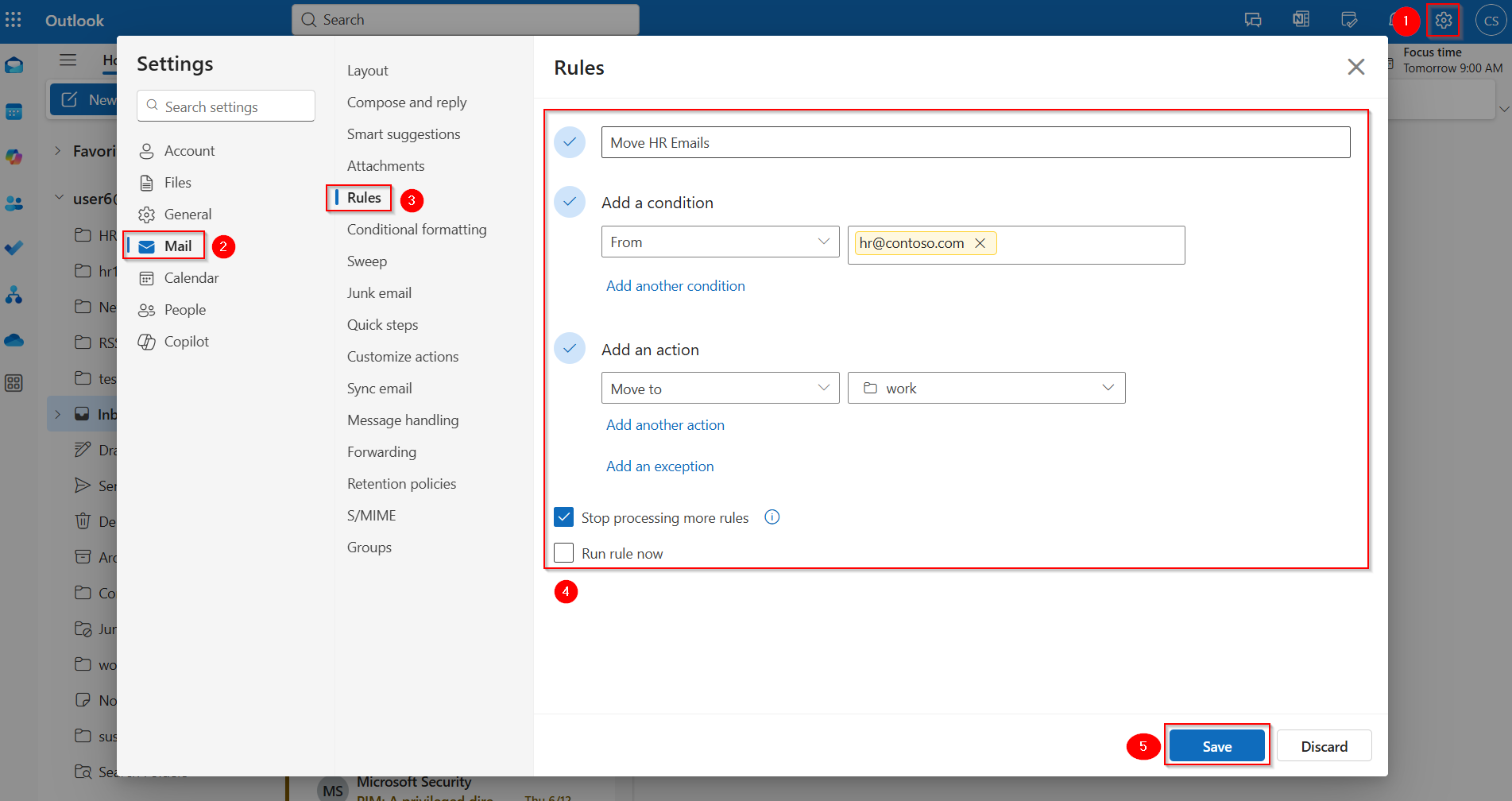Enable the Run rule now checkbox
1512x801 pixels.
tap(563, 552)
